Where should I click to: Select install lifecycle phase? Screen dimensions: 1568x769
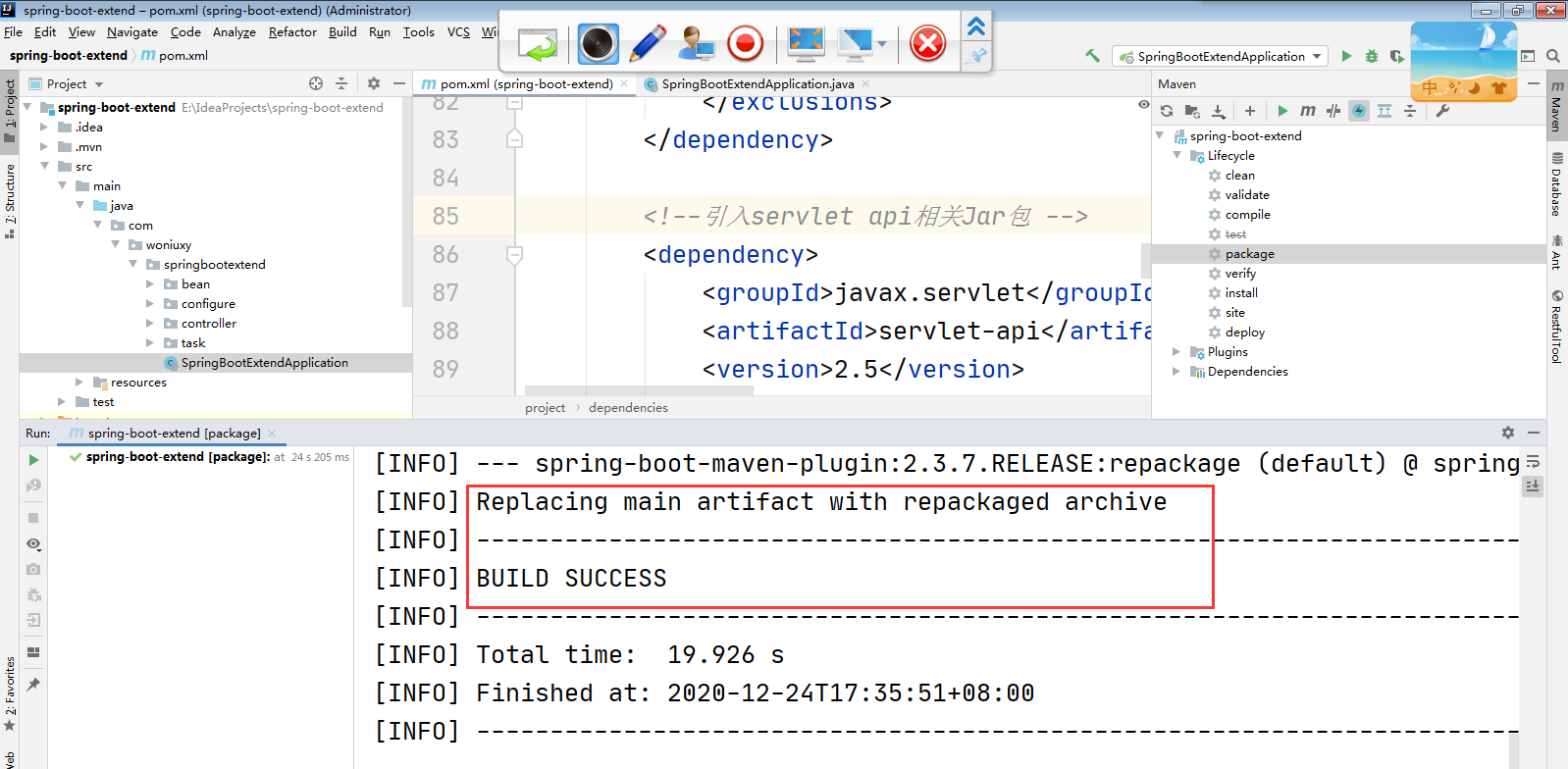(x=1241, y=293)
